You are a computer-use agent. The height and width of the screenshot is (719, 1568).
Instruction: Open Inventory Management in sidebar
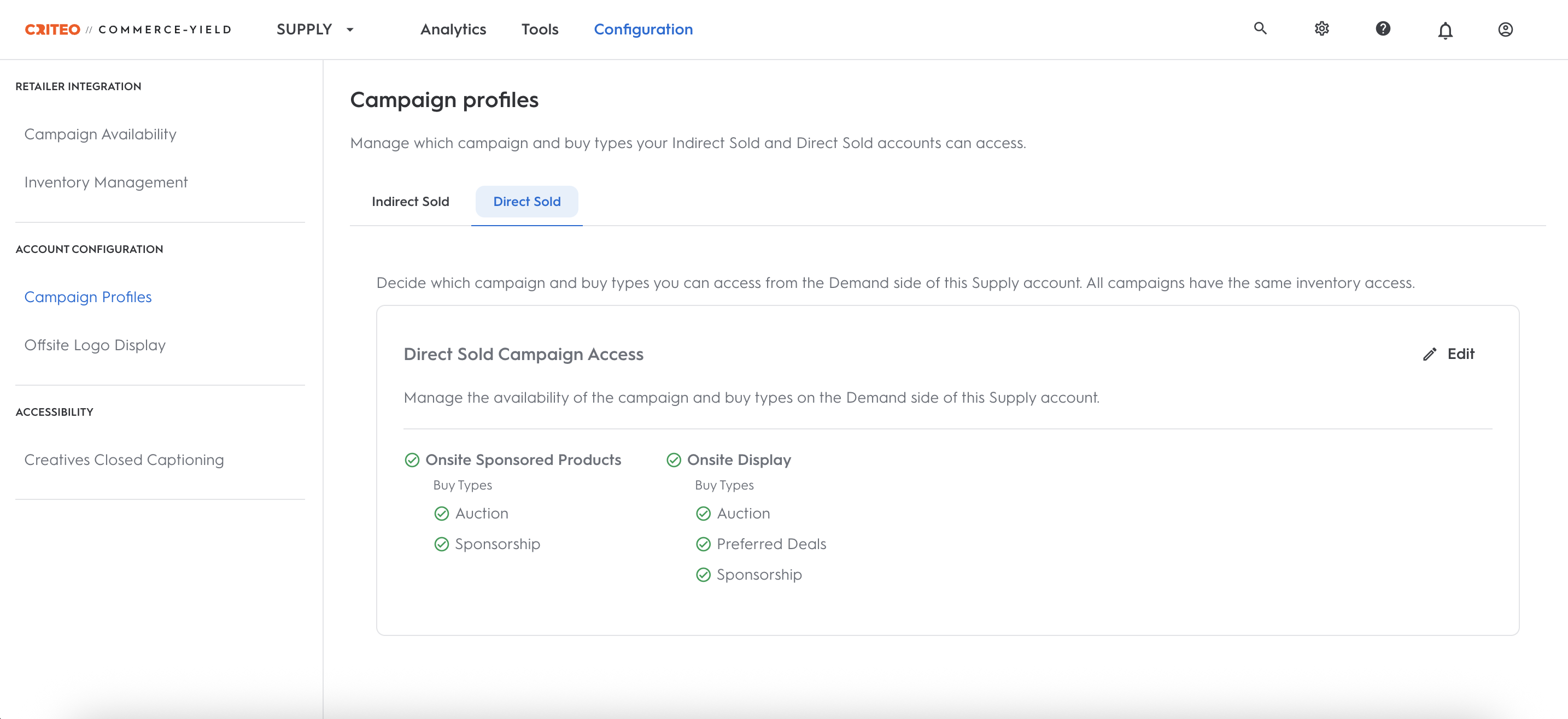coord(106,182)
